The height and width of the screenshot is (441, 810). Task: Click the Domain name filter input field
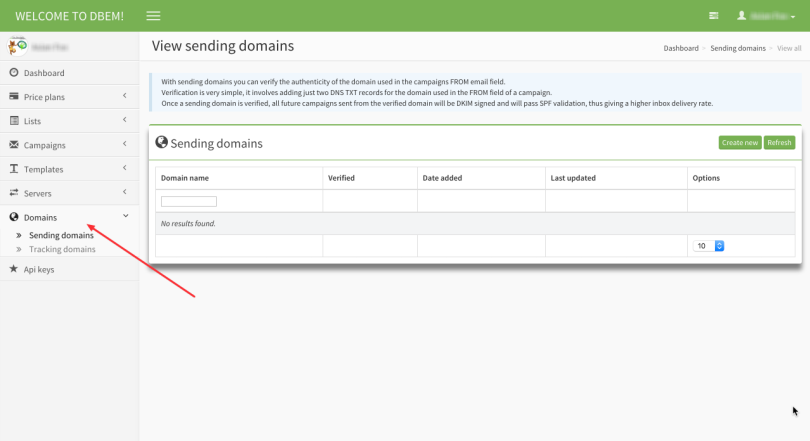pos(189,201)
